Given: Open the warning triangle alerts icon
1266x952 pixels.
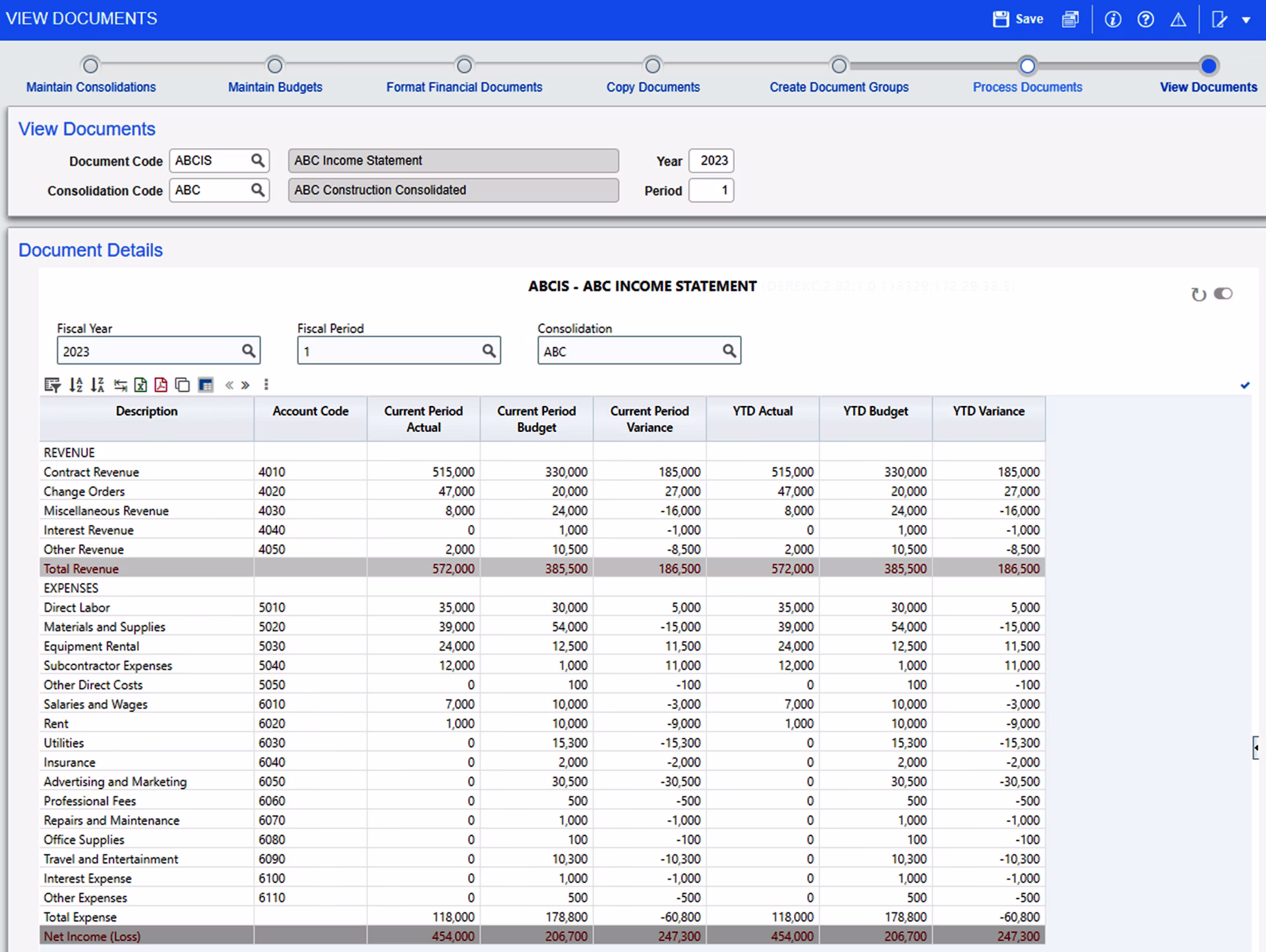Looking at the screenshot, I should (x=1178, y=19).
